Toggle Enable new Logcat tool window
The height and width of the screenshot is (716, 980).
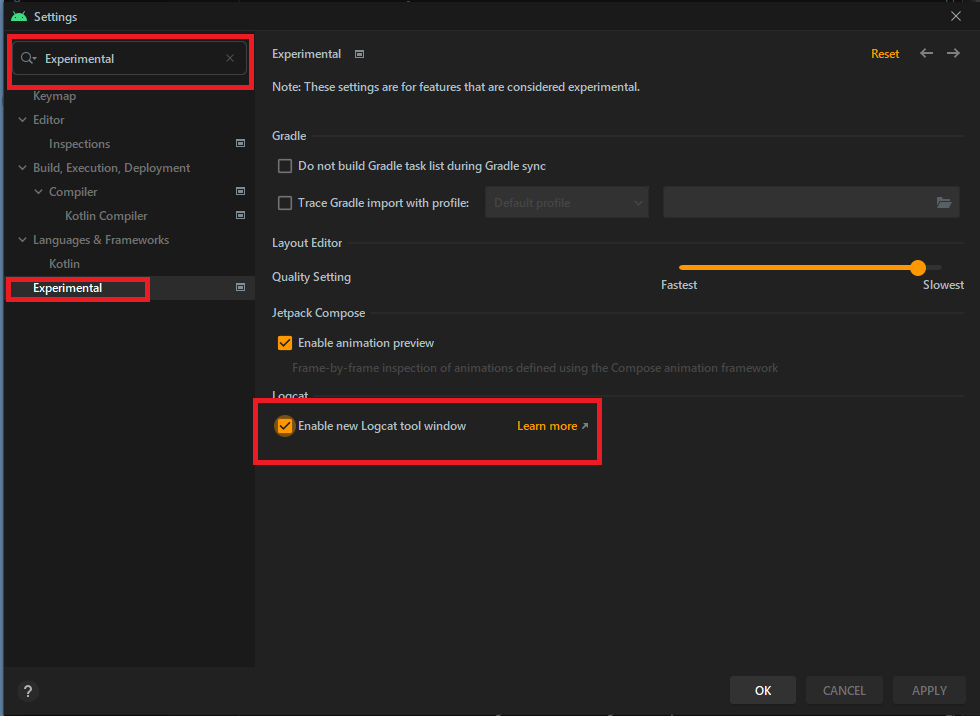285,426
